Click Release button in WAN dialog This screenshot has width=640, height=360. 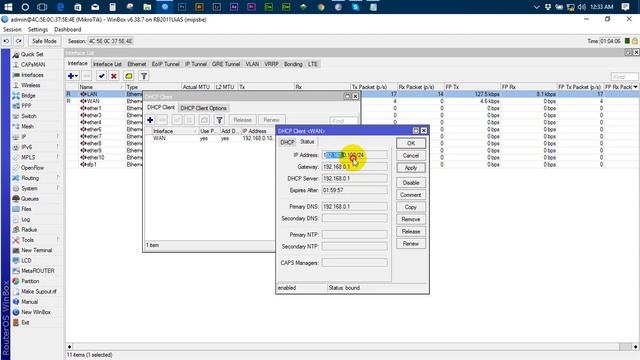point(411,231)
